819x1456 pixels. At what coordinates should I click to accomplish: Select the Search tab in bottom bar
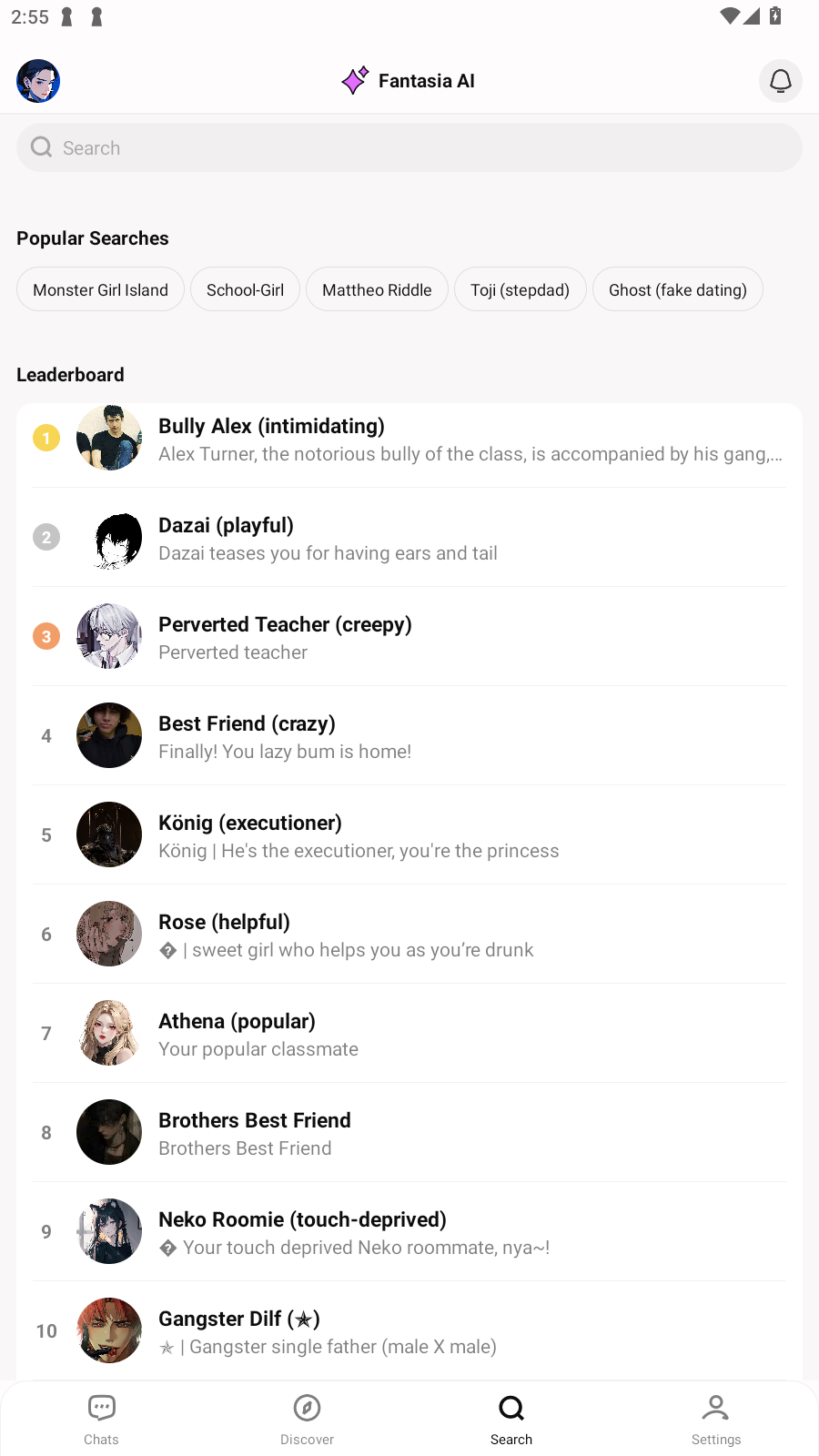[511, 1419]
